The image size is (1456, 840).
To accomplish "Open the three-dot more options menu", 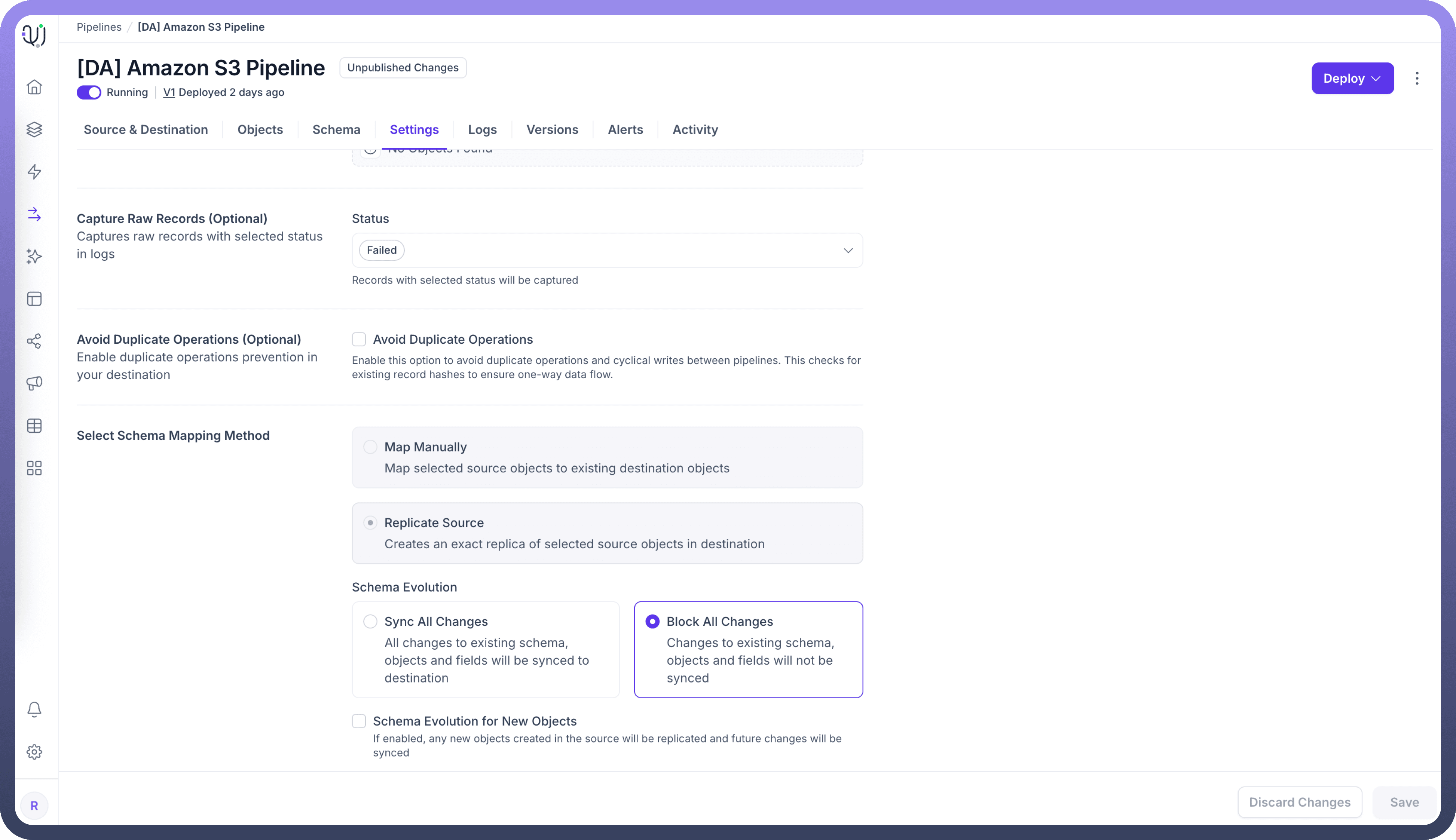I will (x=1417, y=79).
